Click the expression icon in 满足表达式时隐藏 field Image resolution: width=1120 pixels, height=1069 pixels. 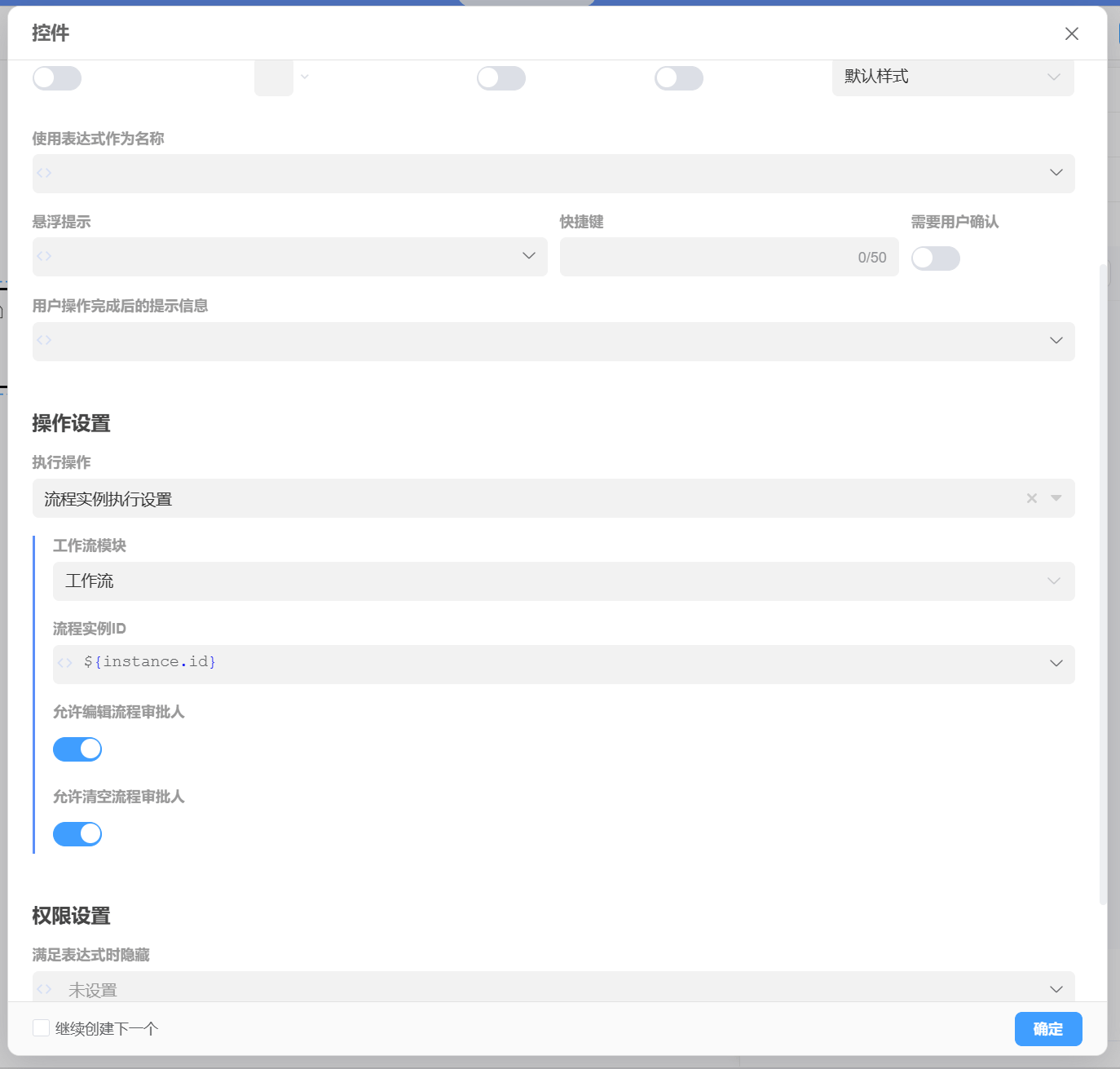(44, 989)
